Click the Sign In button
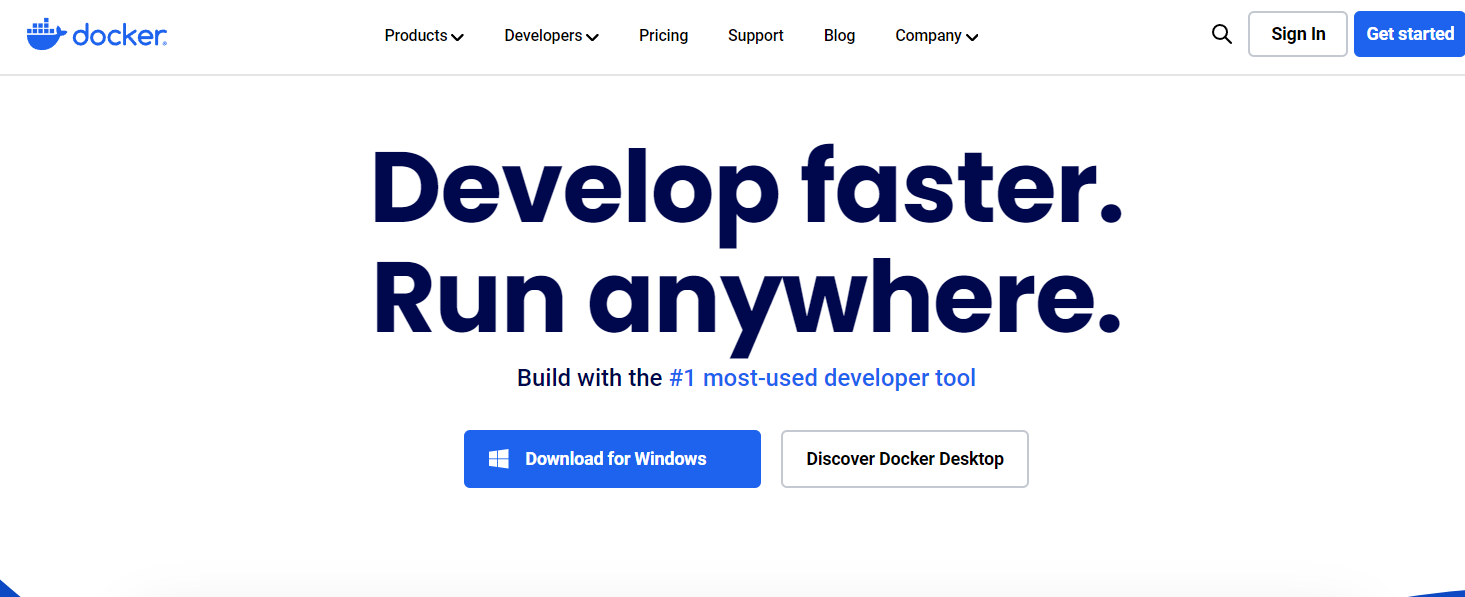 pos(1298,34)
